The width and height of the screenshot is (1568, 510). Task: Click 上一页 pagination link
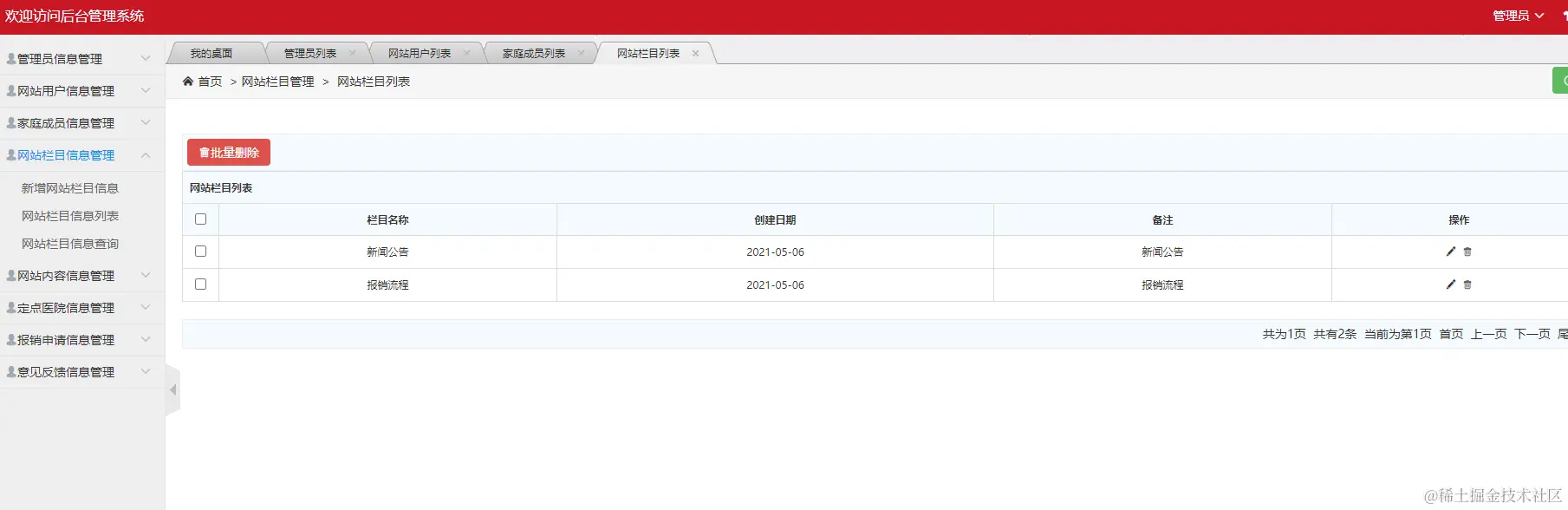pyautogui.click(x=1488, y=334)
